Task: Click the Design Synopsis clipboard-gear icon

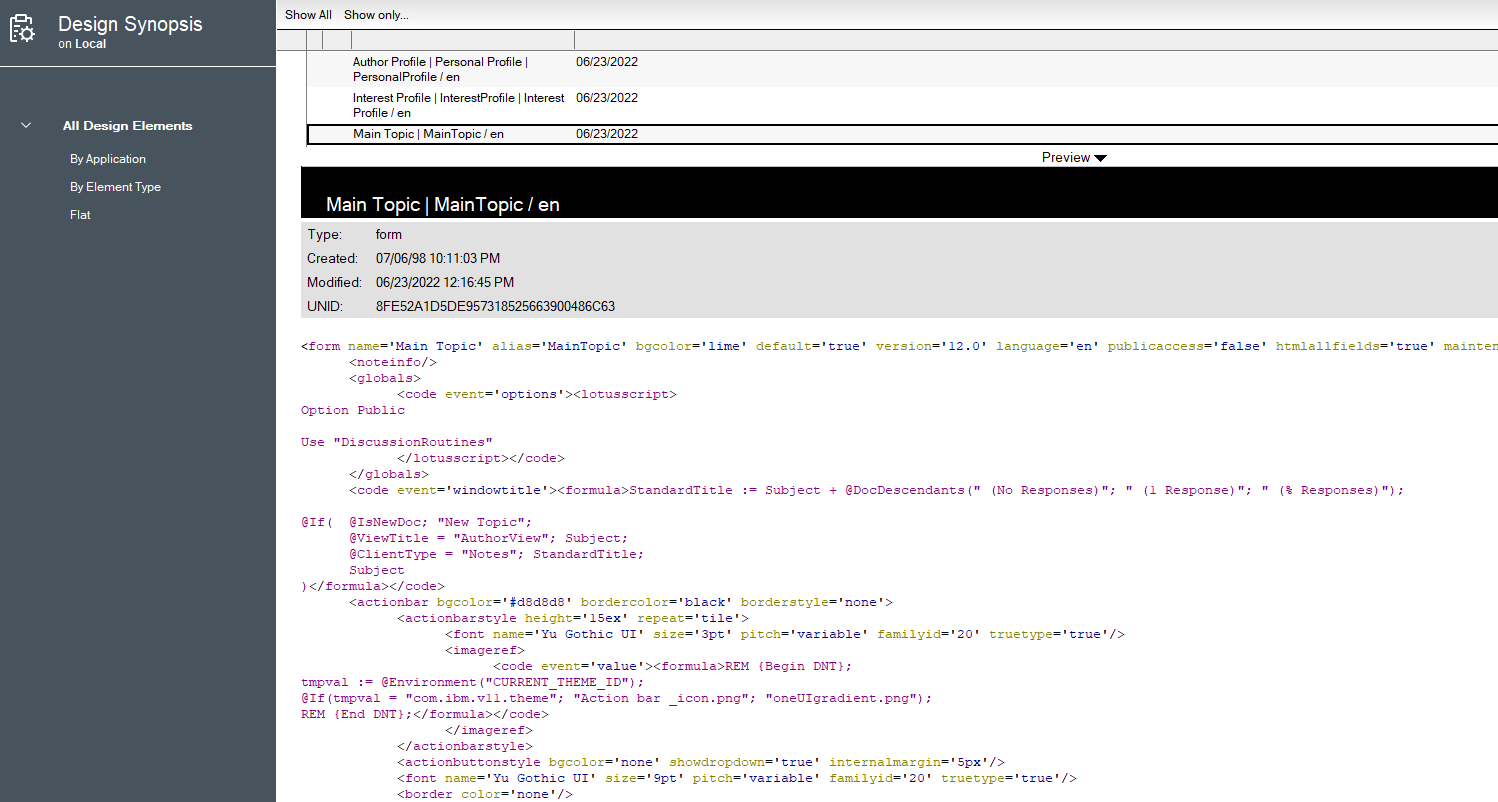Action: [x=22, y=30]
